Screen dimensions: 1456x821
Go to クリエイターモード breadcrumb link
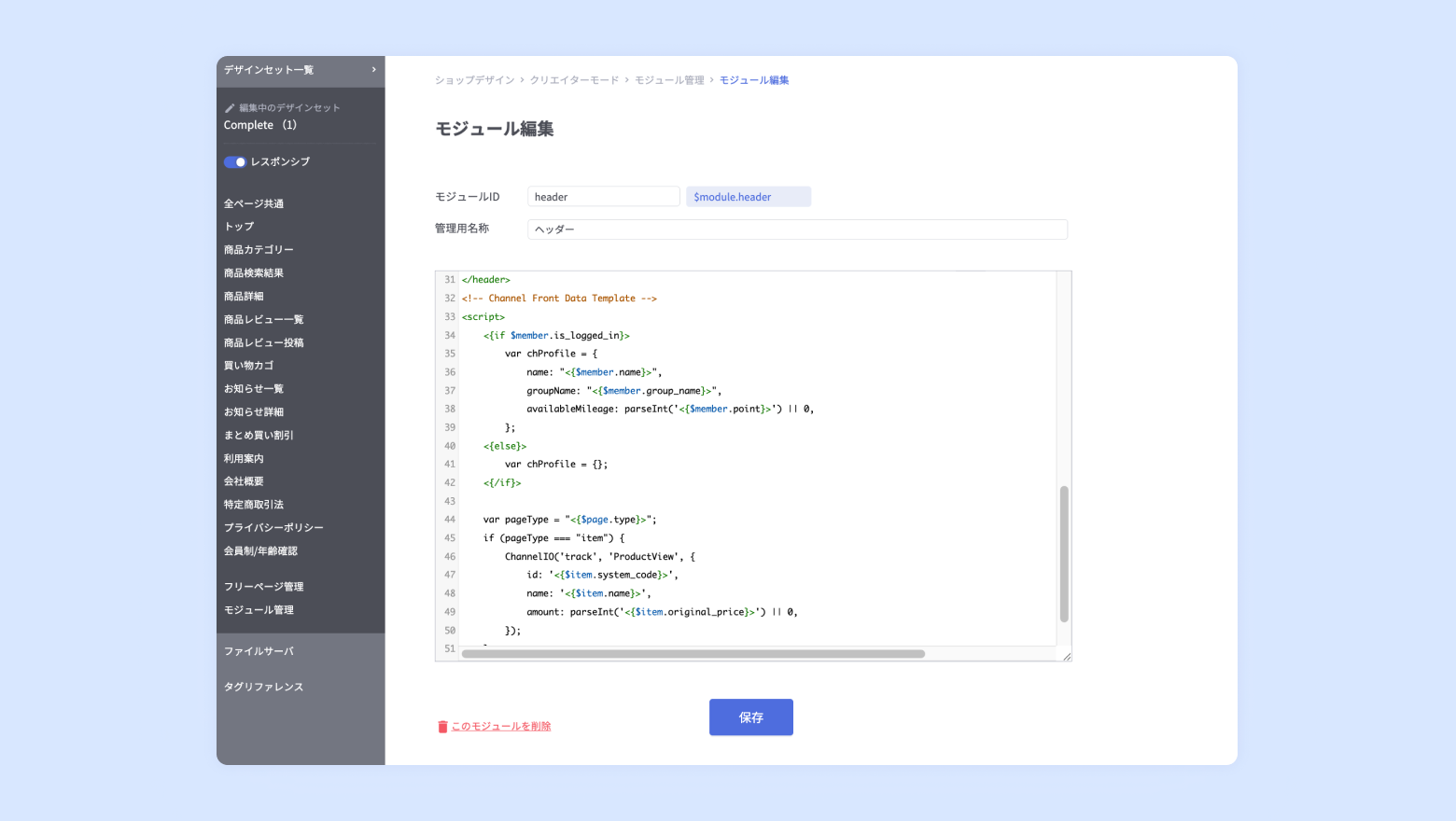575,80
